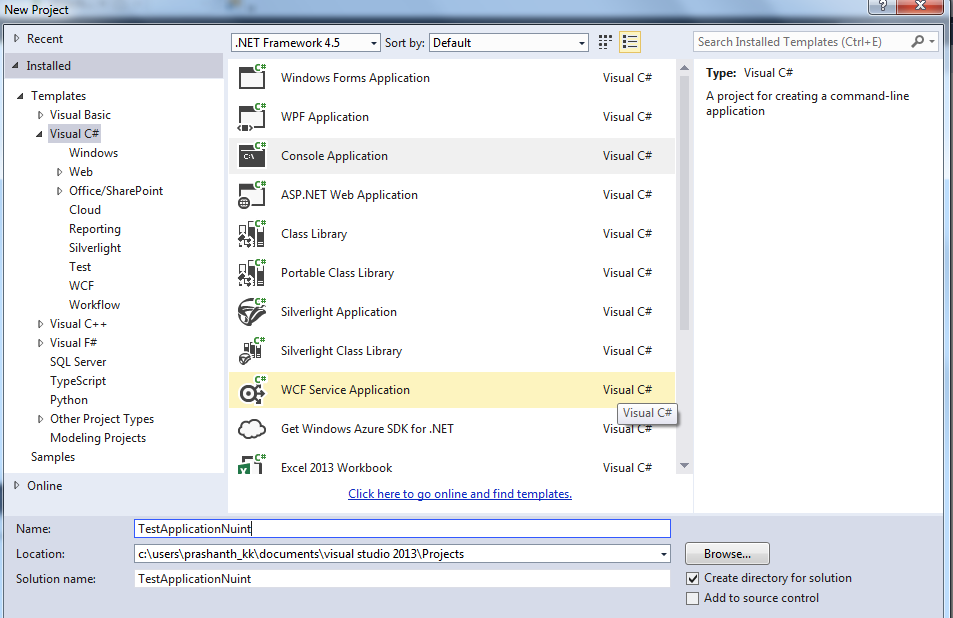Screen dimensions: 953x618
Task: Select the Cloud category
Action: 84,210
